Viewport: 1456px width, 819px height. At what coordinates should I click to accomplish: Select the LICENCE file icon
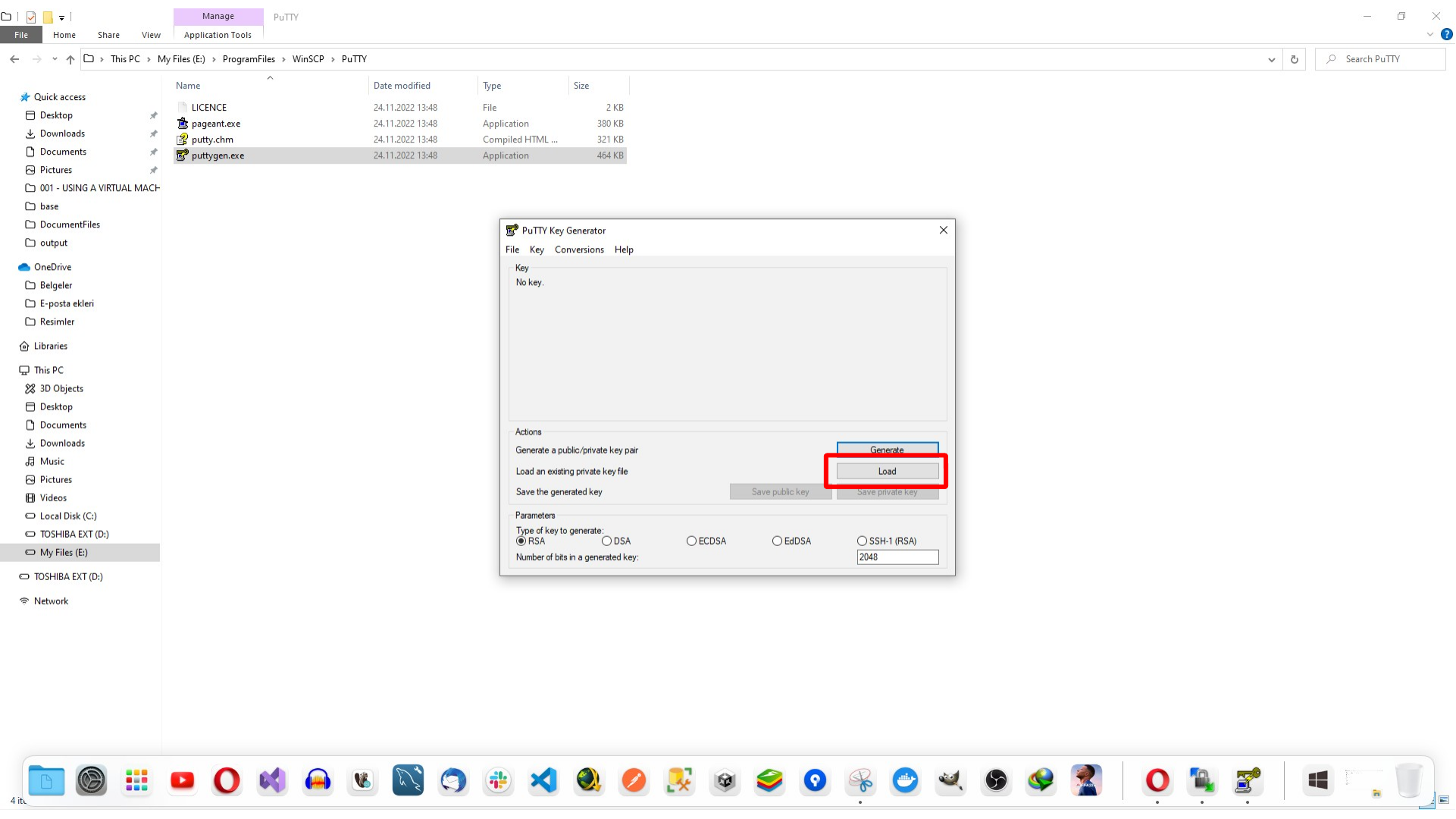(x=182, y=108)
